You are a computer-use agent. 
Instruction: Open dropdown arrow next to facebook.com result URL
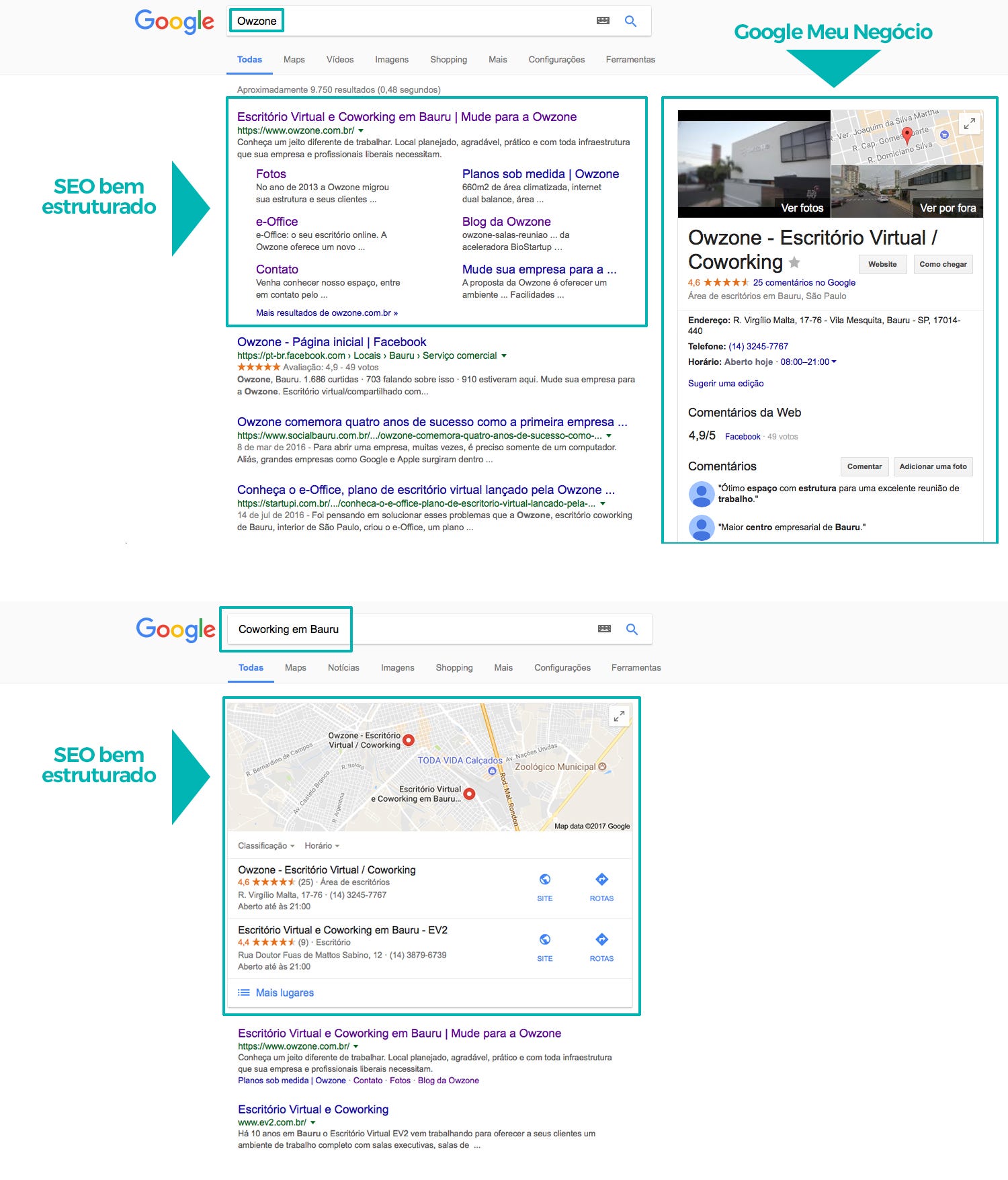point(504,356)
